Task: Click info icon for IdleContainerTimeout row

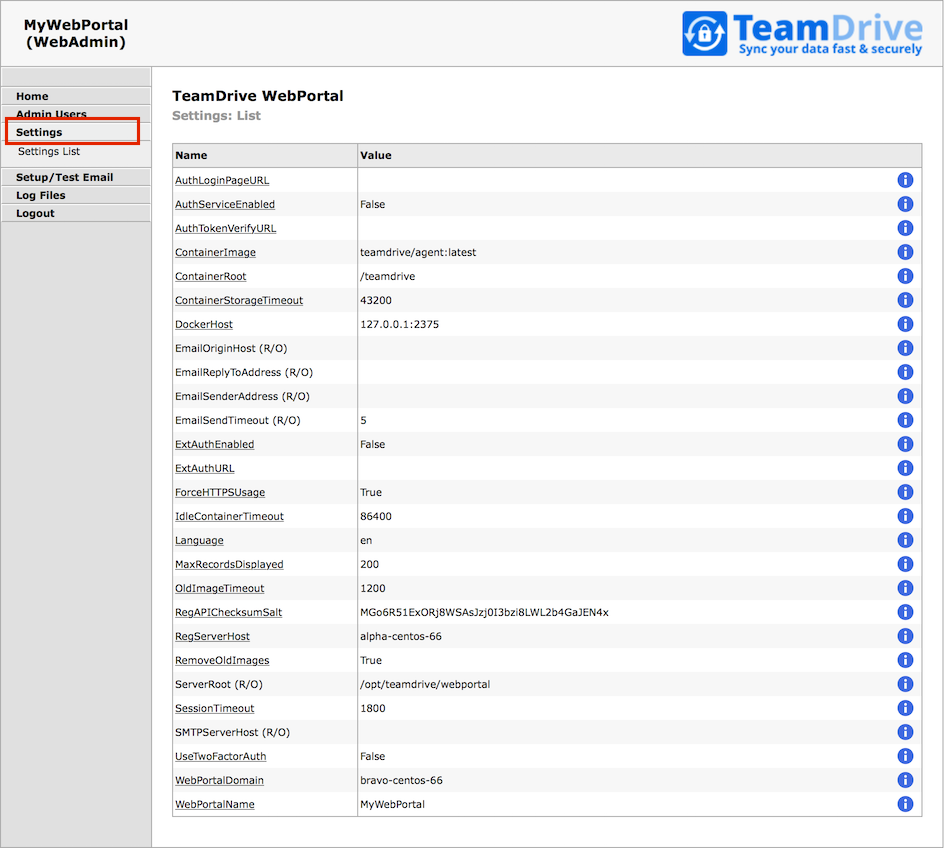Action: pos(905,516)
